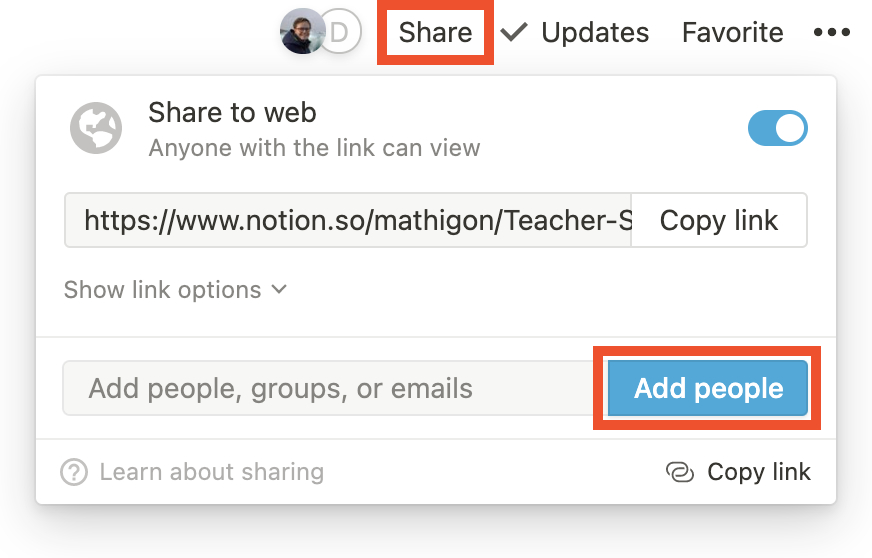Open the three-dot more options menu
This screenshot has width=872, height=558.
pos(831,32)
